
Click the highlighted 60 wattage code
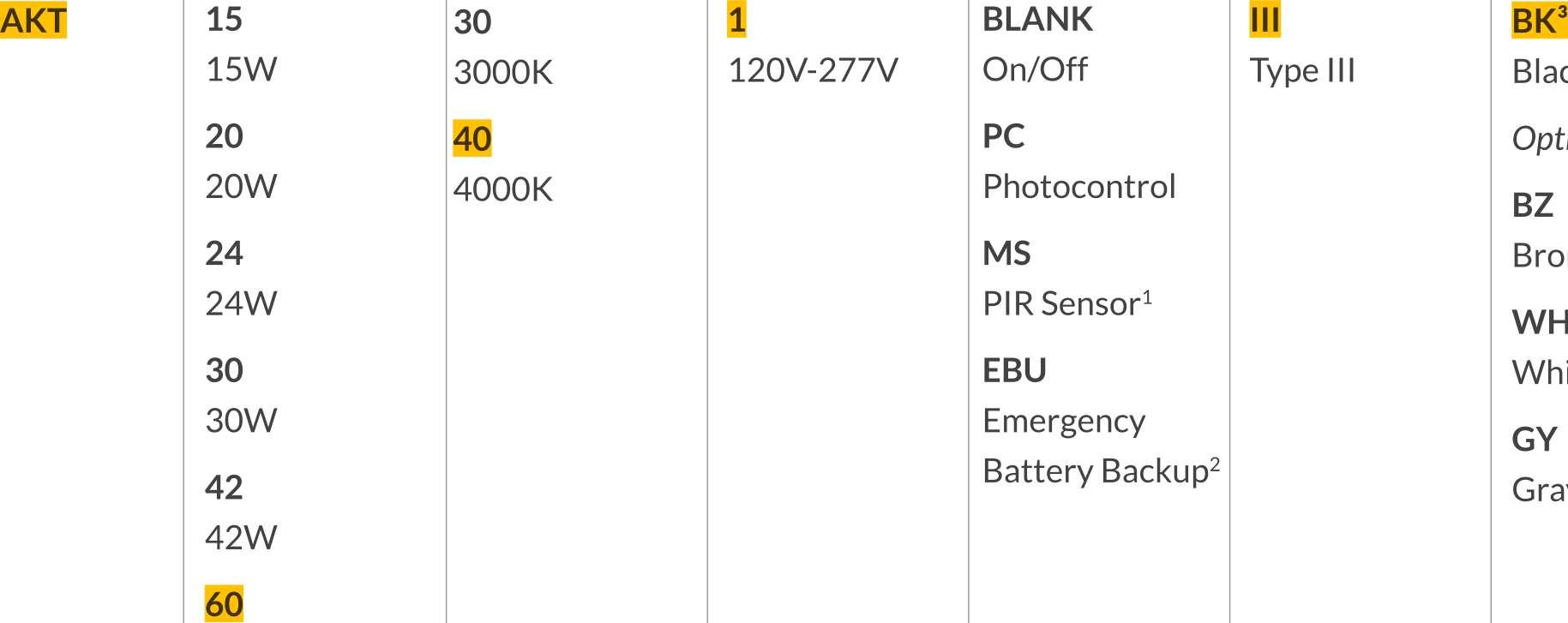[x=224, y=604]
